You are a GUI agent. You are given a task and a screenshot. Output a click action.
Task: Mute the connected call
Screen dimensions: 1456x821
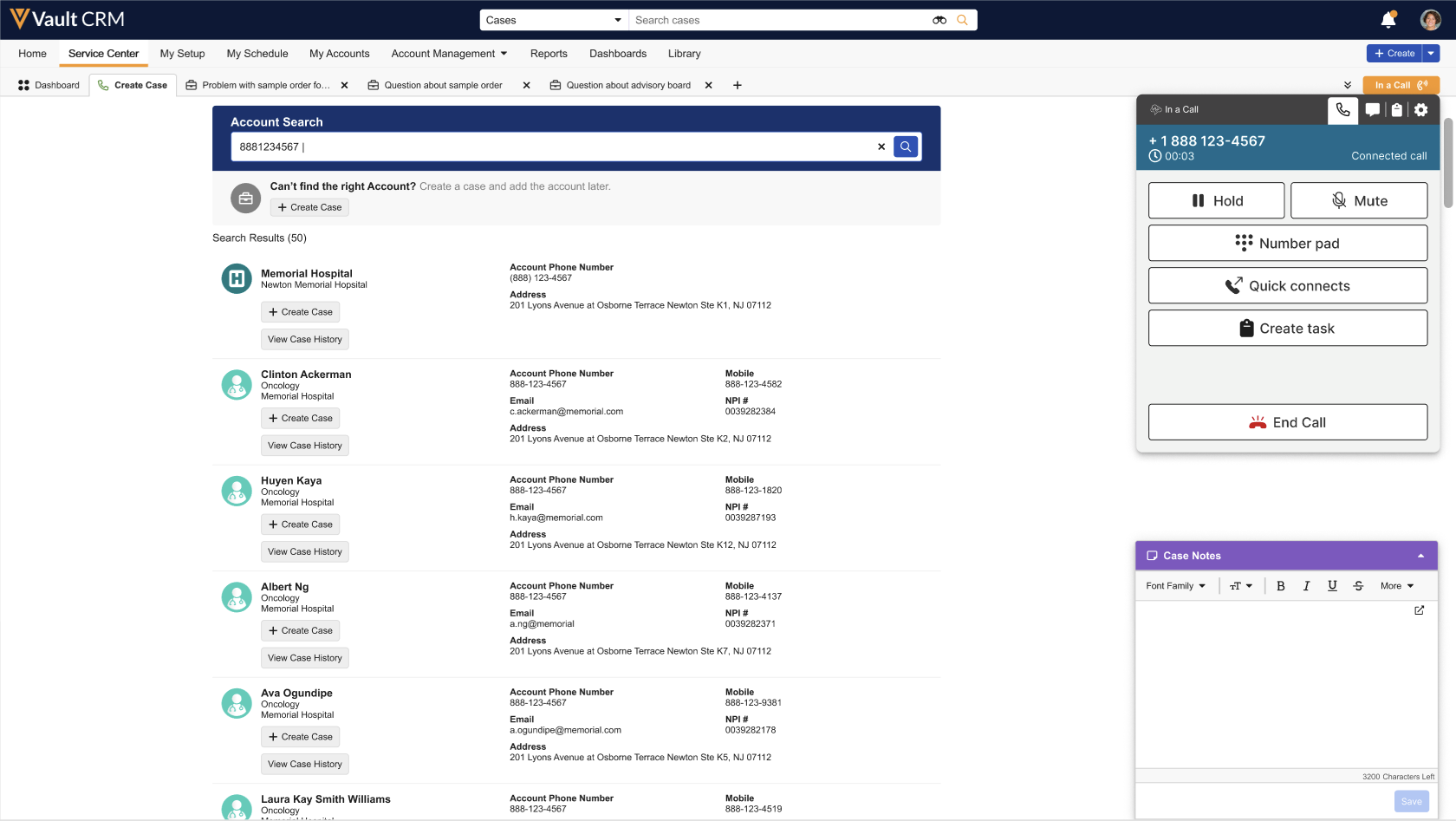pyautogui.click(x=1358, y=201)
